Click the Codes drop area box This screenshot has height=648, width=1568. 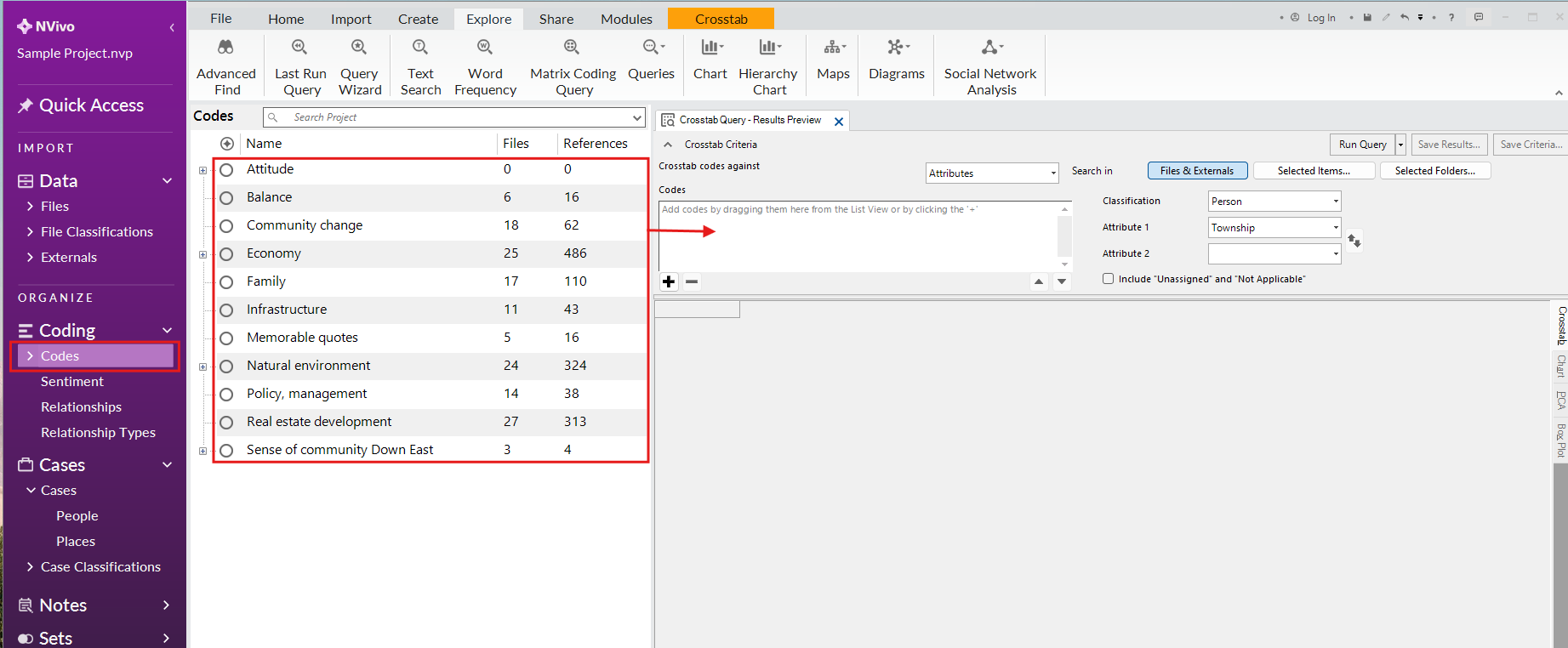865,236
